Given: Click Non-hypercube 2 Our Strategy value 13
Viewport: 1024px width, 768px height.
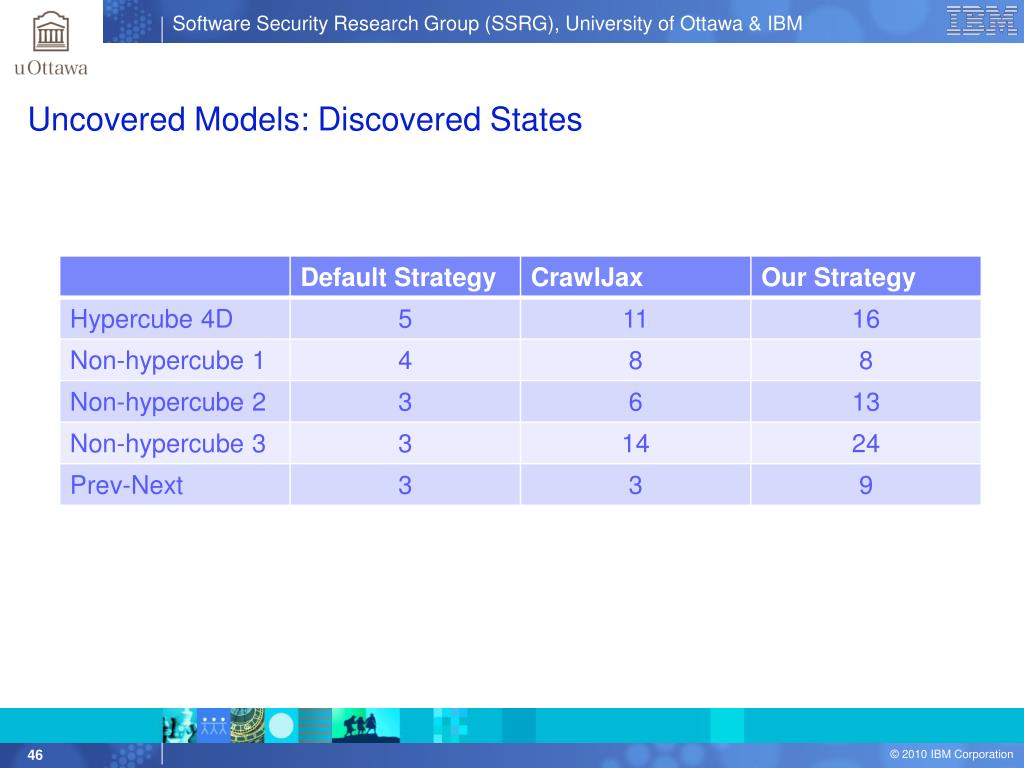Looking at the screenshot, I should [866, 402].
